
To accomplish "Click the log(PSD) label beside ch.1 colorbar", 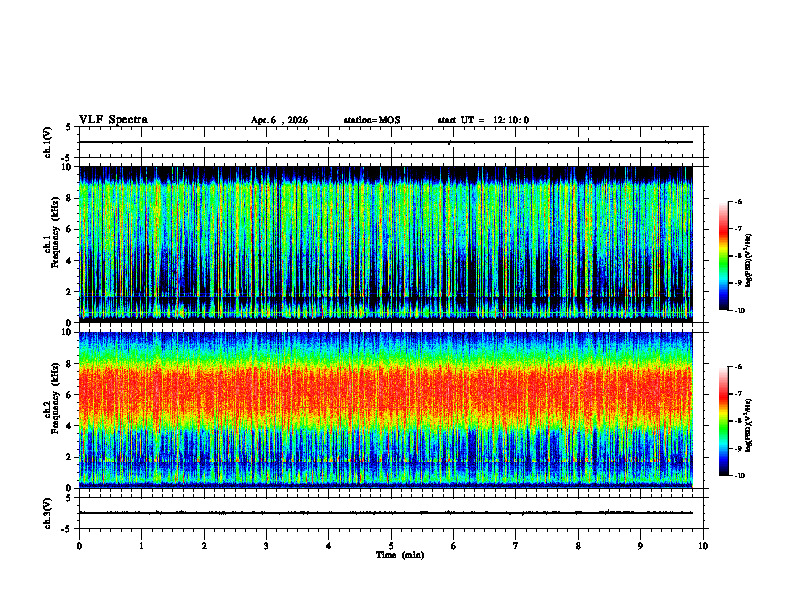I will pyautogui.click(x=749, y=261).
